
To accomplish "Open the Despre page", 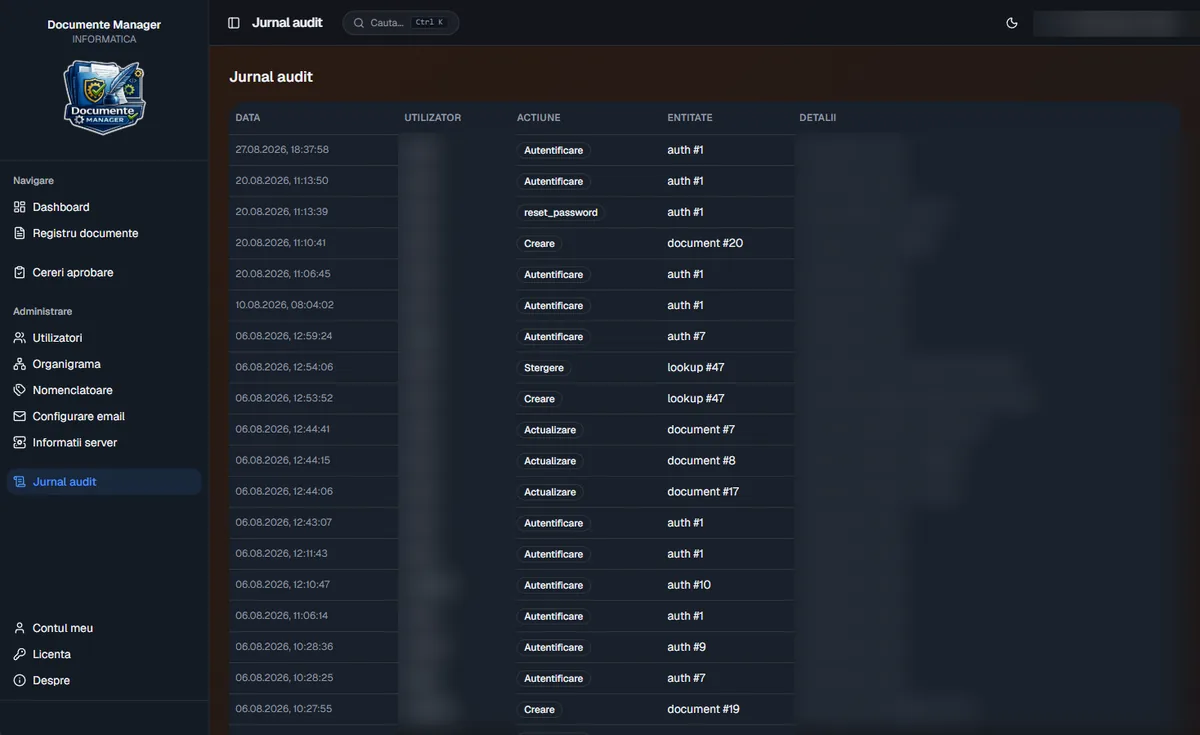I will [x=104, y=680].
